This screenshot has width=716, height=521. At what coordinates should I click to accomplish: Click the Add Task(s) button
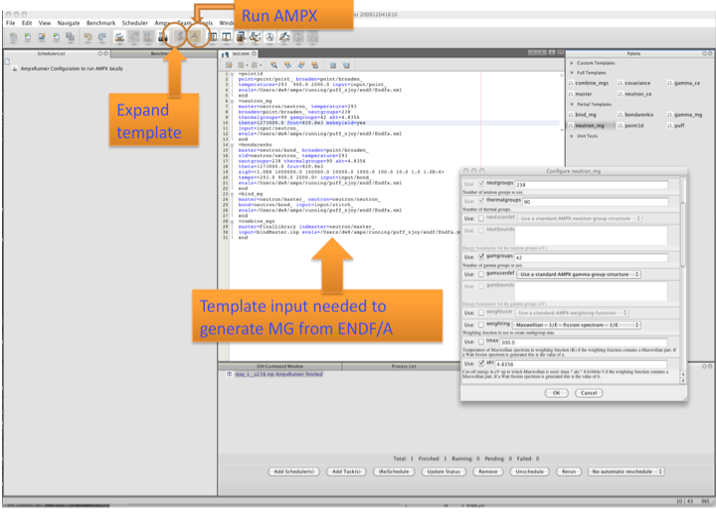point(346,471)
